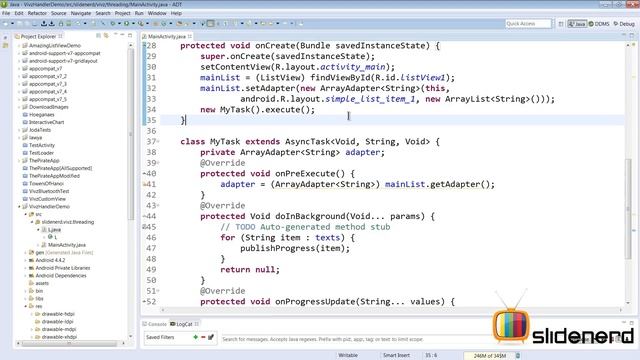This screenshot has height=360, width=640.
Task: Toggle the fold marker on line 37
Action: coord(158,142)
